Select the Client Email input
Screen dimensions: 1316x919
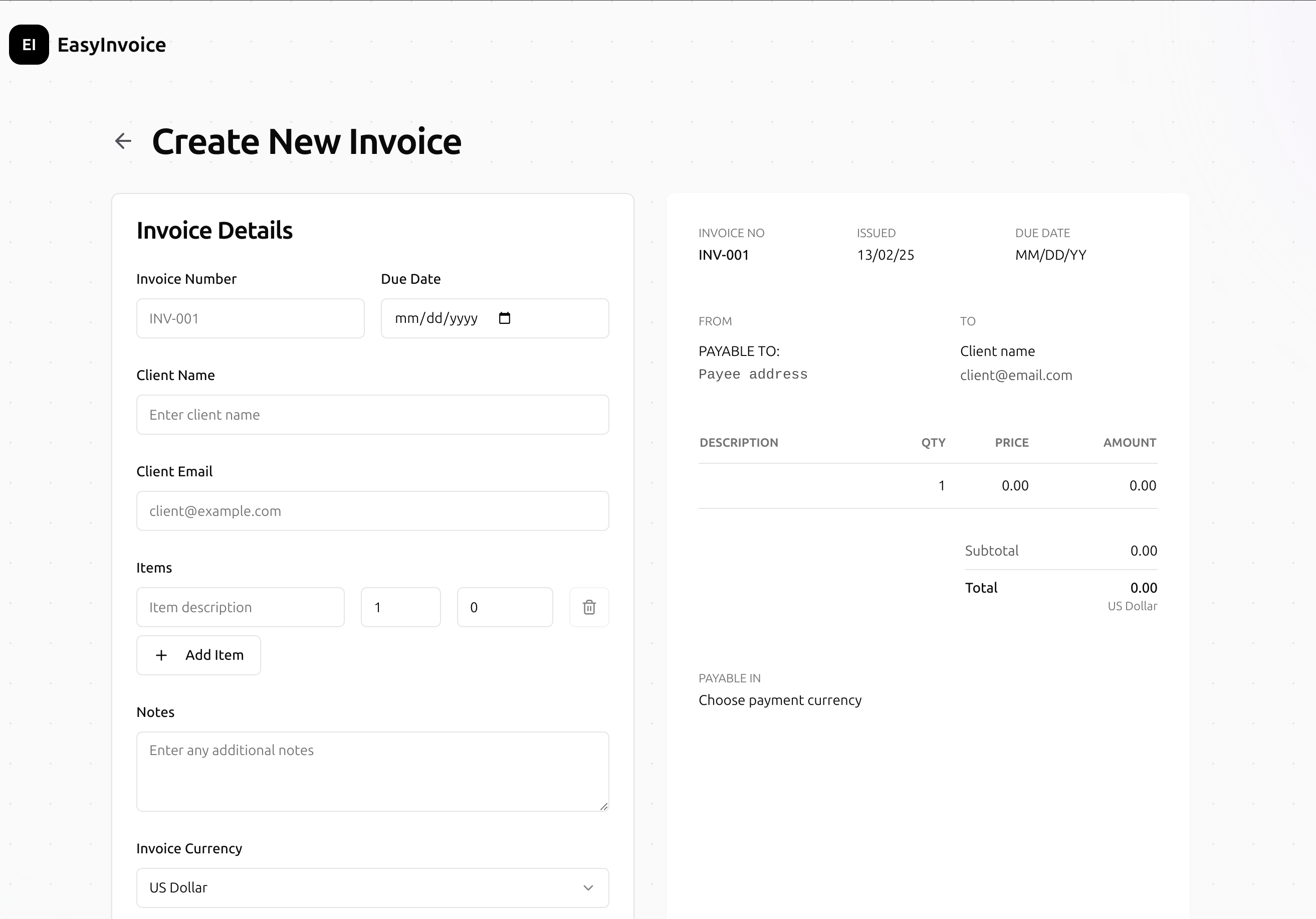coord(372,511)
